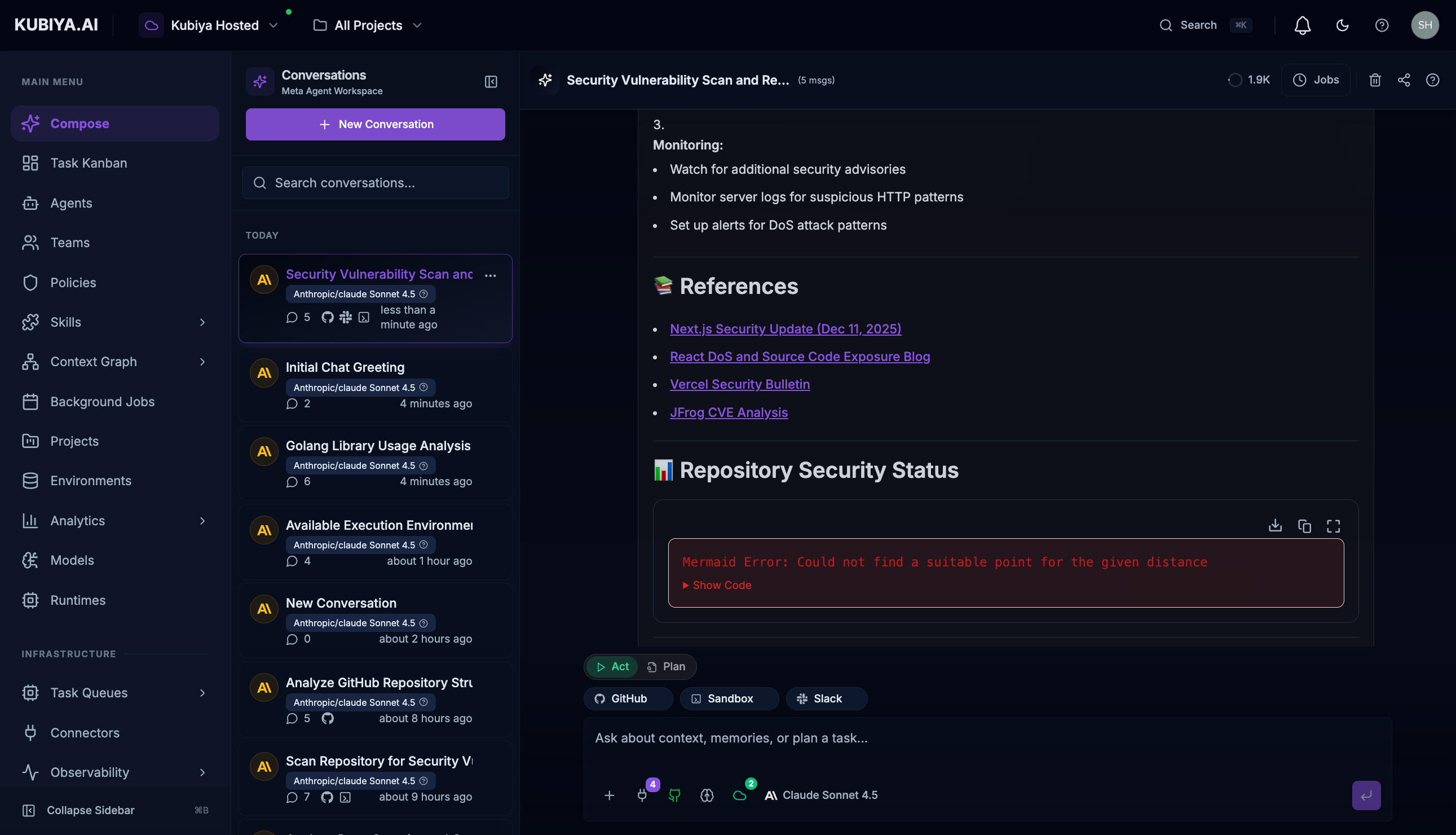Open options menu for Security Vulnerability conversation
1456x835 pixels.
point(490,276)
